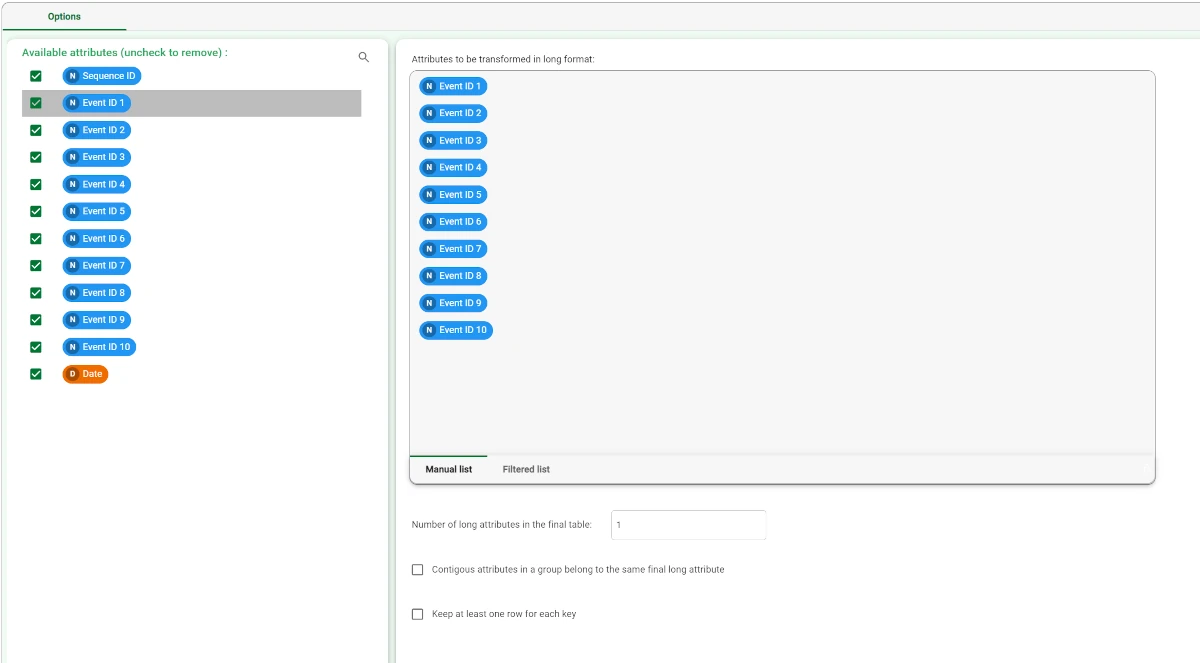Screen dimensions: 1200x663
Task: Click Event ID 3 in long format list
Action: point(453,140)
